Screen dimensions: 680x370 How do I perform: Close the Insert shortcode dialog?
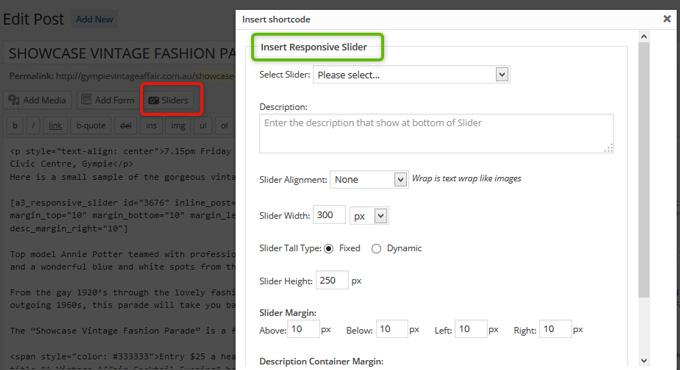667,19
